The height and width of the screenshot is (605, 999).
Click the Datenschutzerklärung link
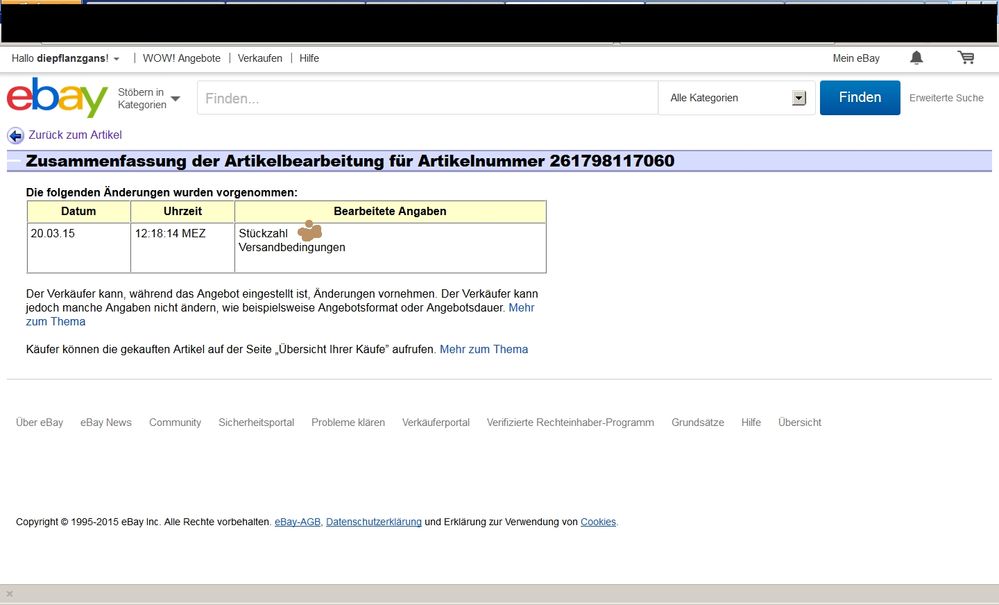pyautogui.click(x=373, y=522)
